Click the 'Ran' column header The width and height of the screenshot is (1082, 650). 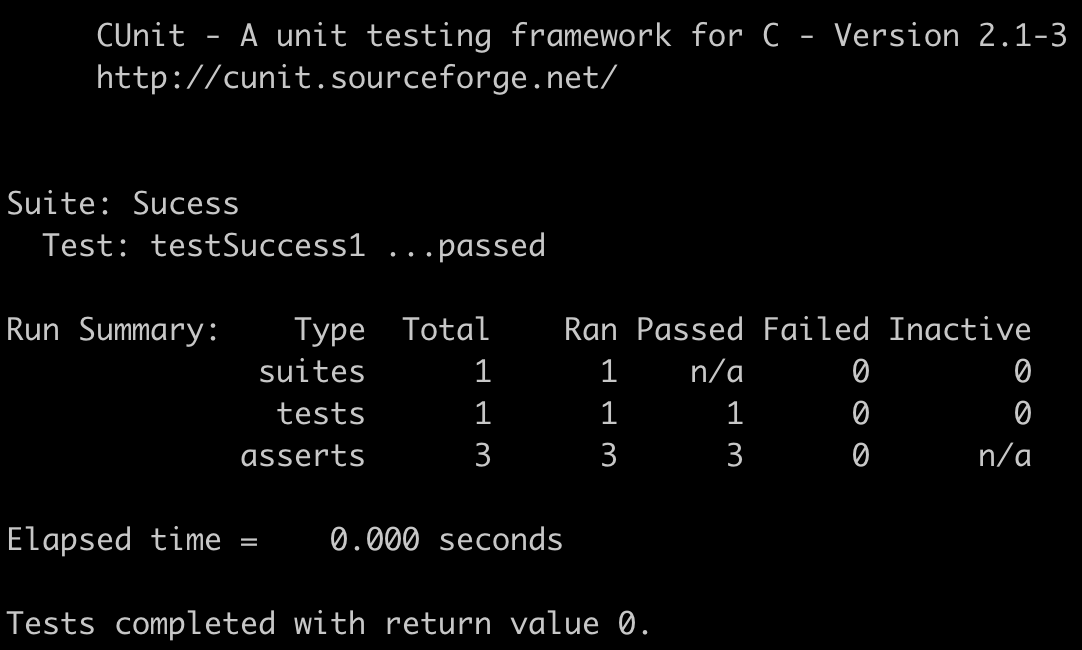coord(590,329)
